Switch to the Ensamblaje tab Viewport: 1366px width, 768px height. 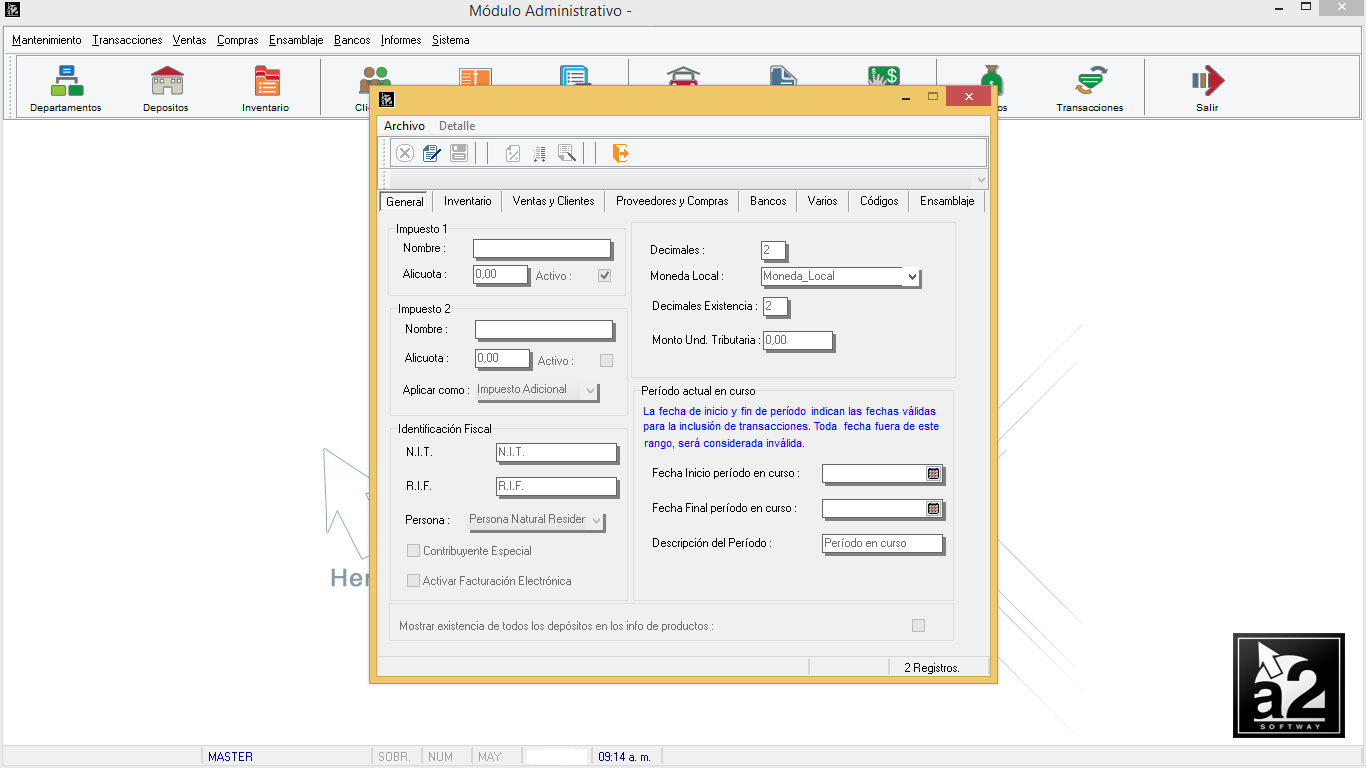(x=947, y=201)
